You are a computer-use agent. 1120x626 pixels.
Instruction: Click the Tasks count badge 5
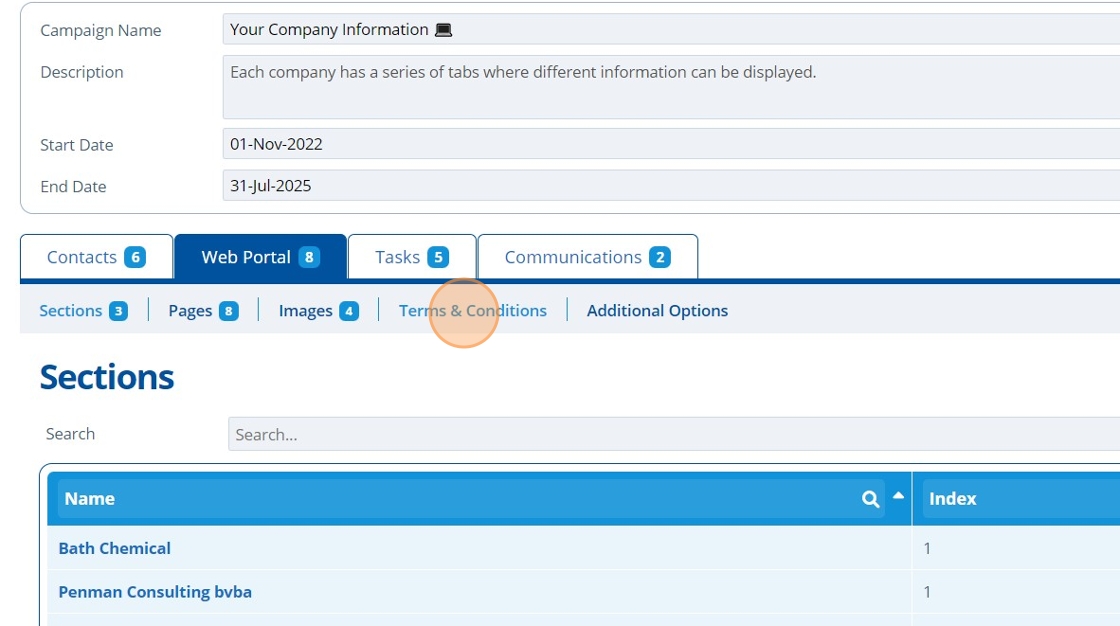coord(438,257)
